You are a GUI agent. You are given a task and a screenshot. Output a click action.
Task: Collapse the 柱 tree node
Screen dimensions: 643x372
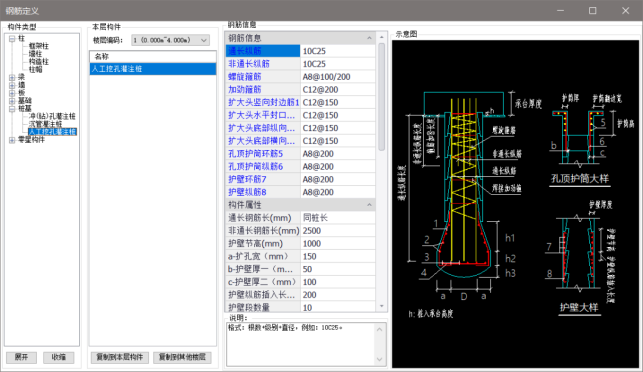(x=12, y=39)
